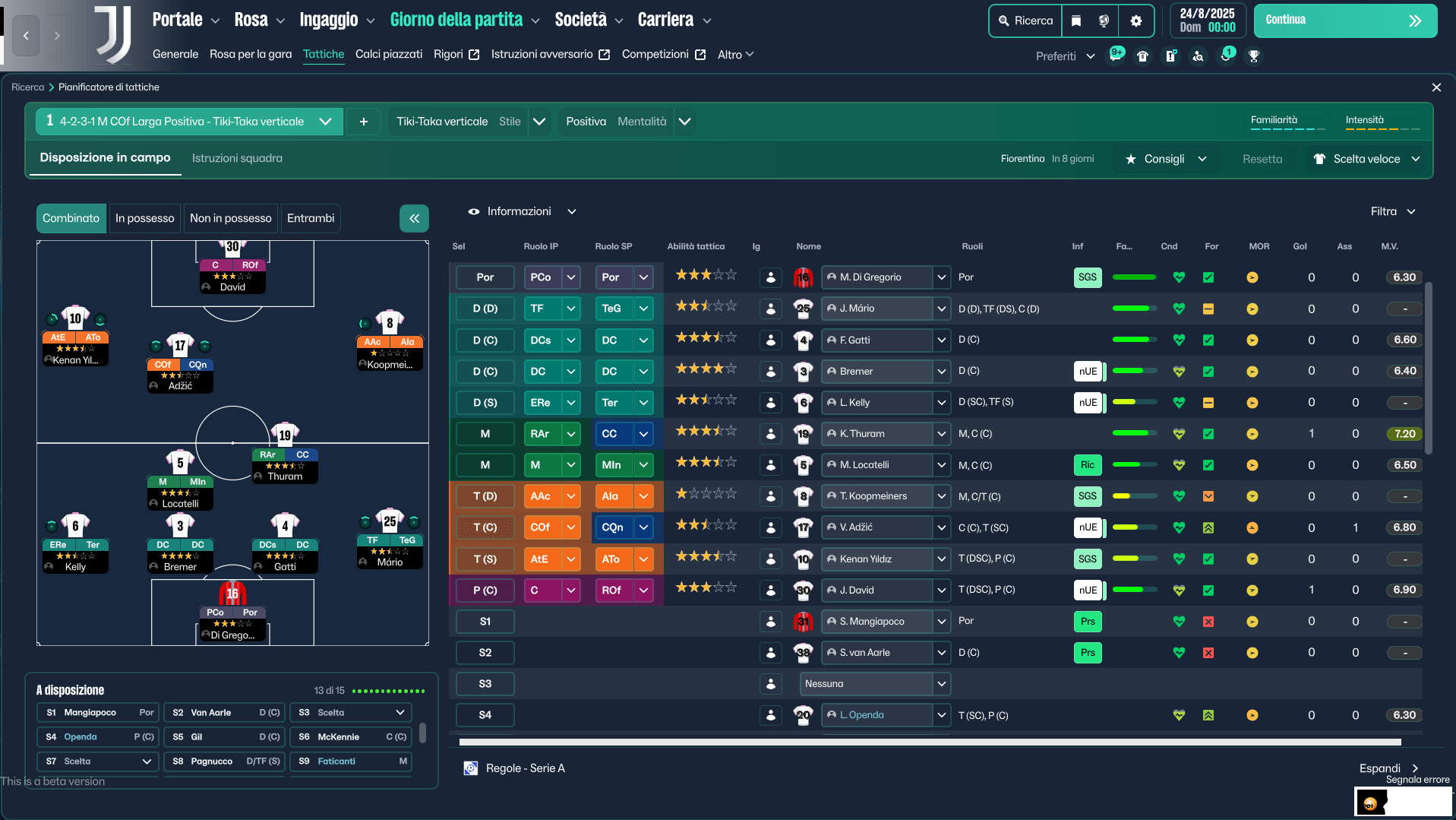Open the bookmark icon in top toolbar
This screenshot has height=820, width=1456.
click(1076, 21)
